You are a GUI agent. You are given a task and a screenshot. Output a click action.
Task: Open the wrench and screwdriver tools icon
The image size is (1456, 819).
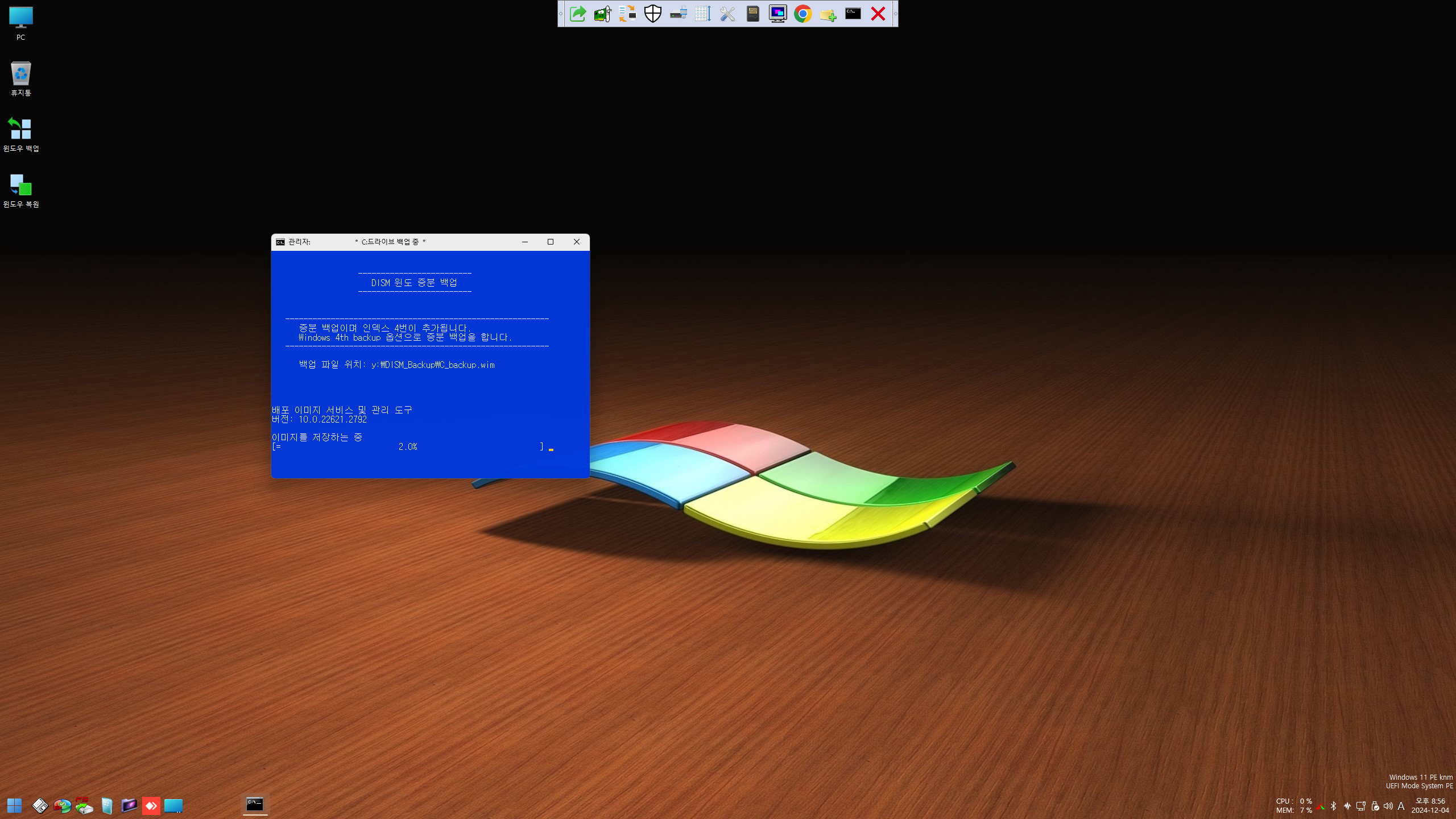click(x=728, y=14)
